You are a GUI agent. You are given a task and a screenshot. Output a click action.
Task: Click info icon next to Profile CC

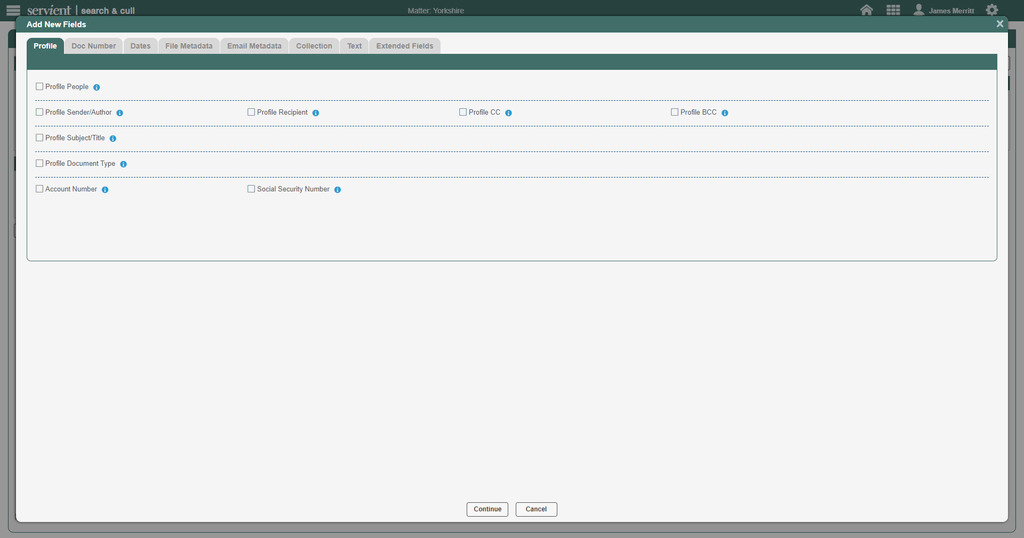pos(509,113)
